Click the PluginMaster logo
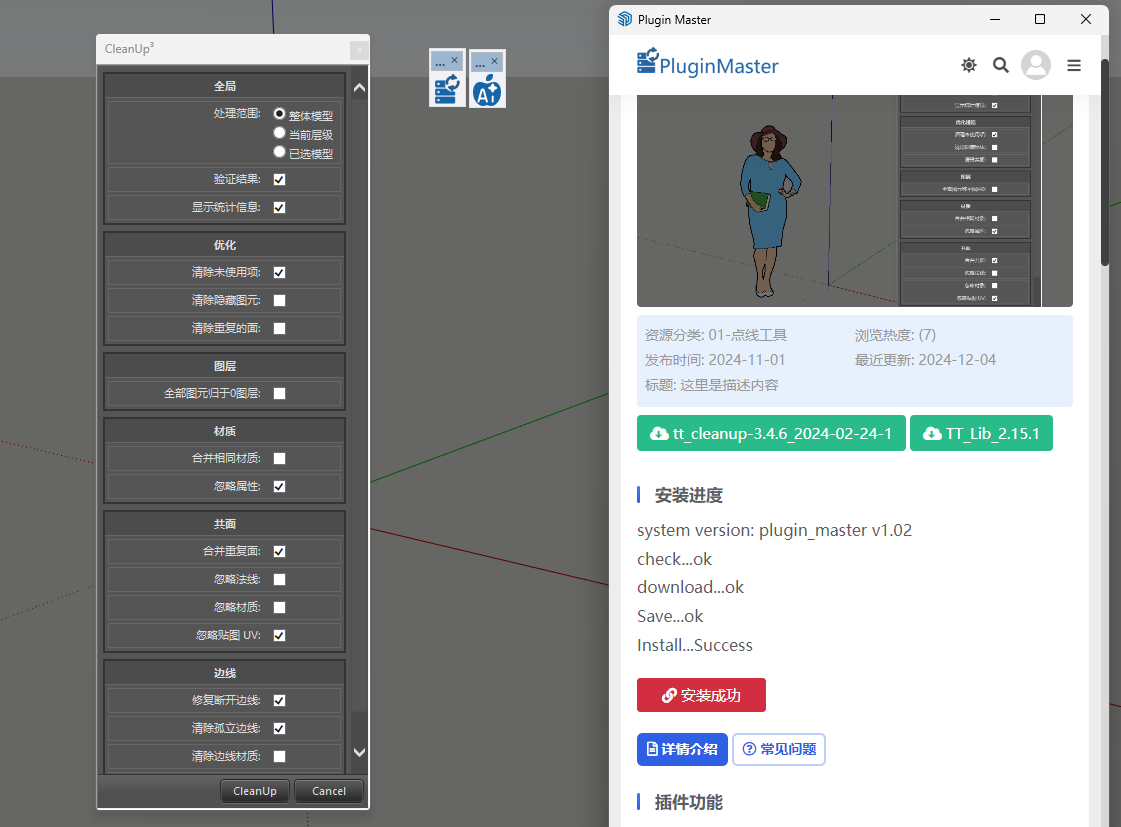This screenshot has height=827, width=1121. 707,65
